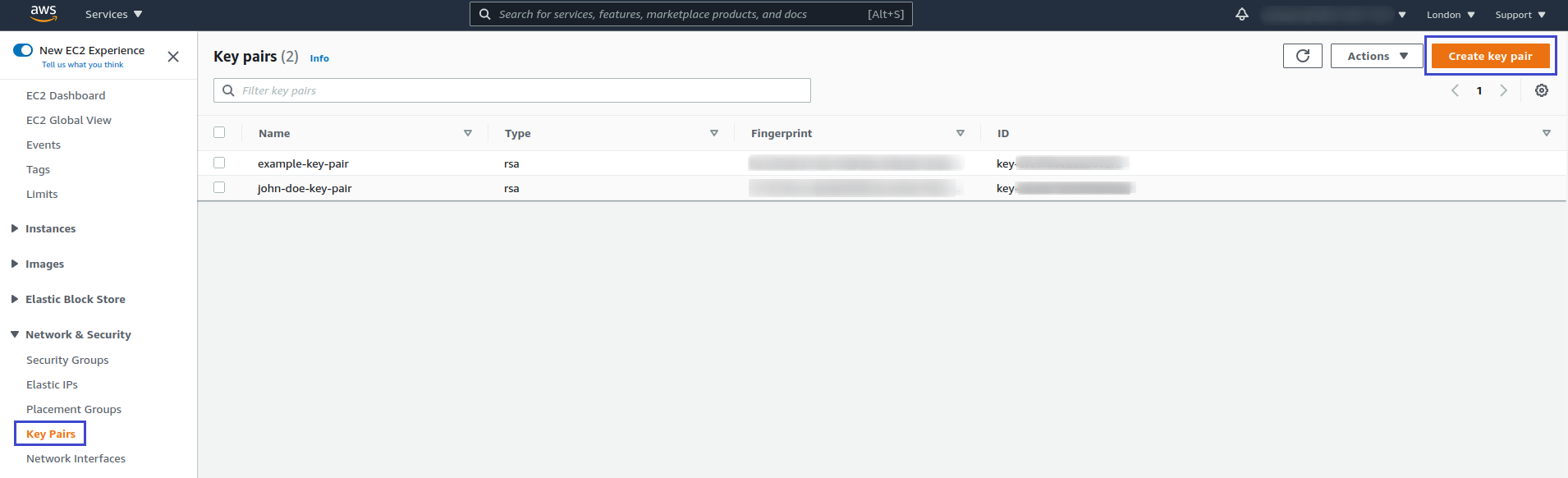Select the example-key-pair checkbox
1568x478 pixels.
pyautogui.click(x=219, y=163)
